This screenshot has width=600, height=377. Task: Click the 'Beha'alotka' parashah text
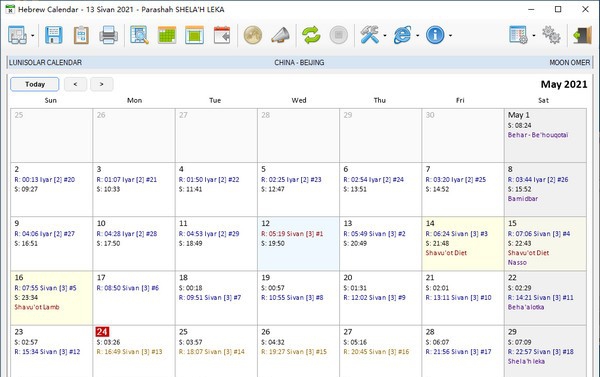point(526,307)
